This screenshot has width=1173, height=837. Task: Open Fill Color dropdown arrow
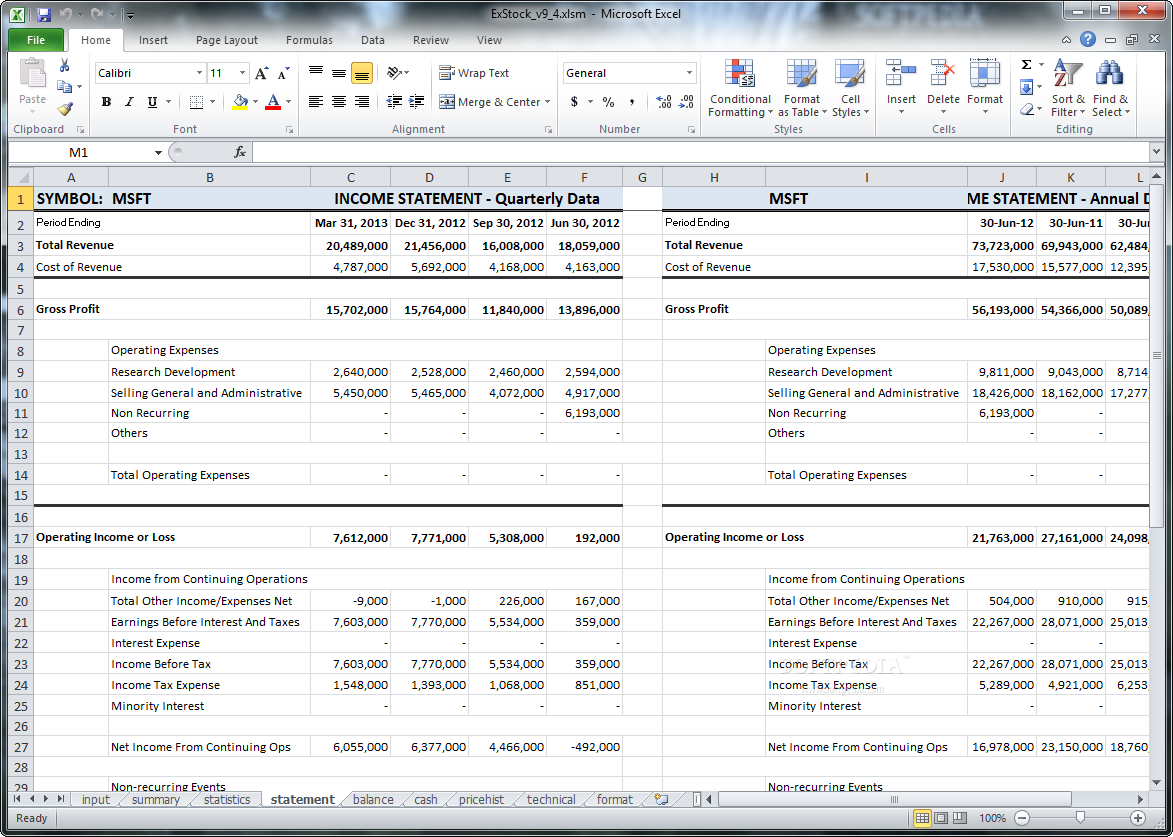pos(255,102)
